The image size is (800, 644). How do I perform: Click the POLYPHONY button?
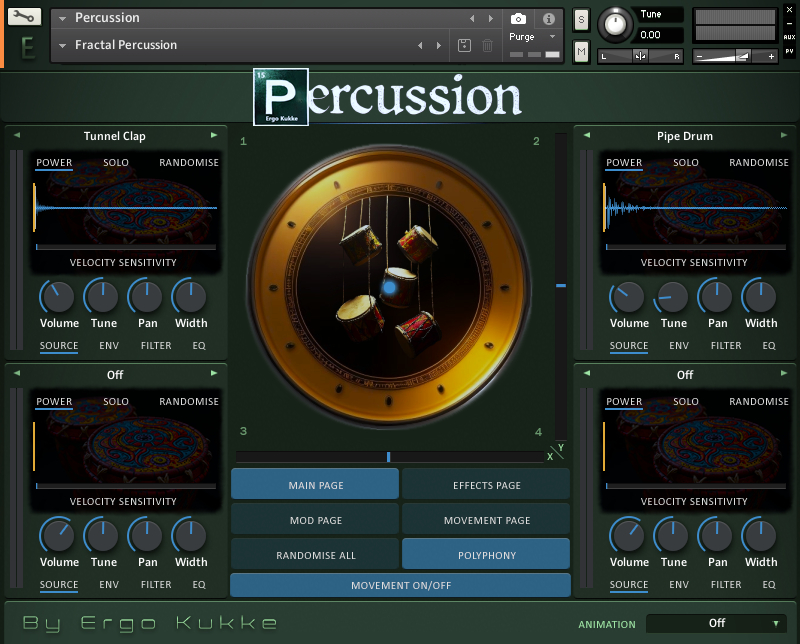click(486, 555)
